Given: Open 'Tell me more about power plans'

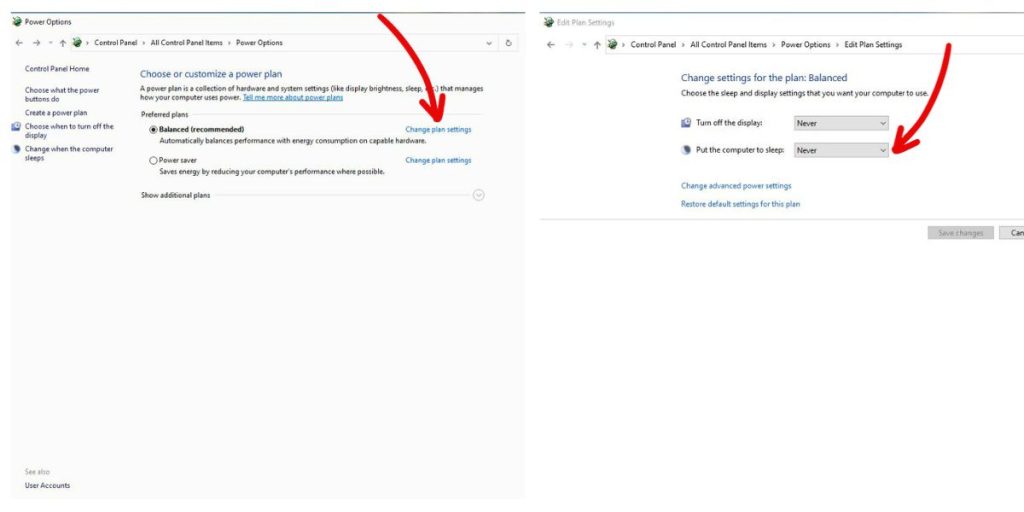Looking at the screenshot, I should point(293,98).
